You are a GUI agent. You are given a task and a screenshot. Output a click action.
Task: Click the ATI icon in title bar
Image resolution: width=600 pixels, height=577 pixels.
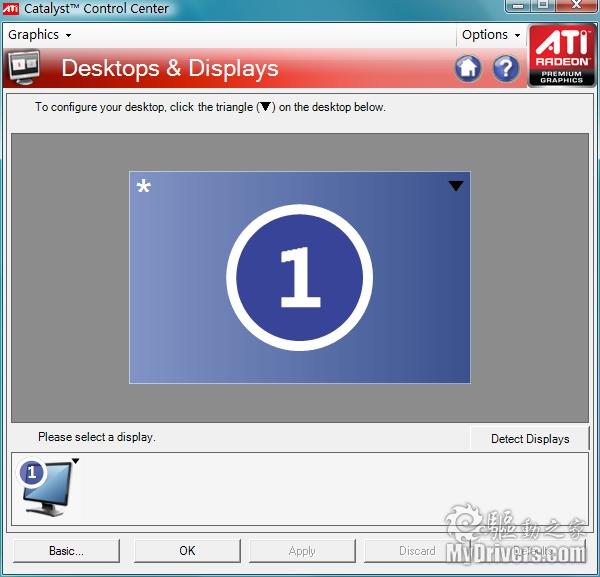coord(10,8)
